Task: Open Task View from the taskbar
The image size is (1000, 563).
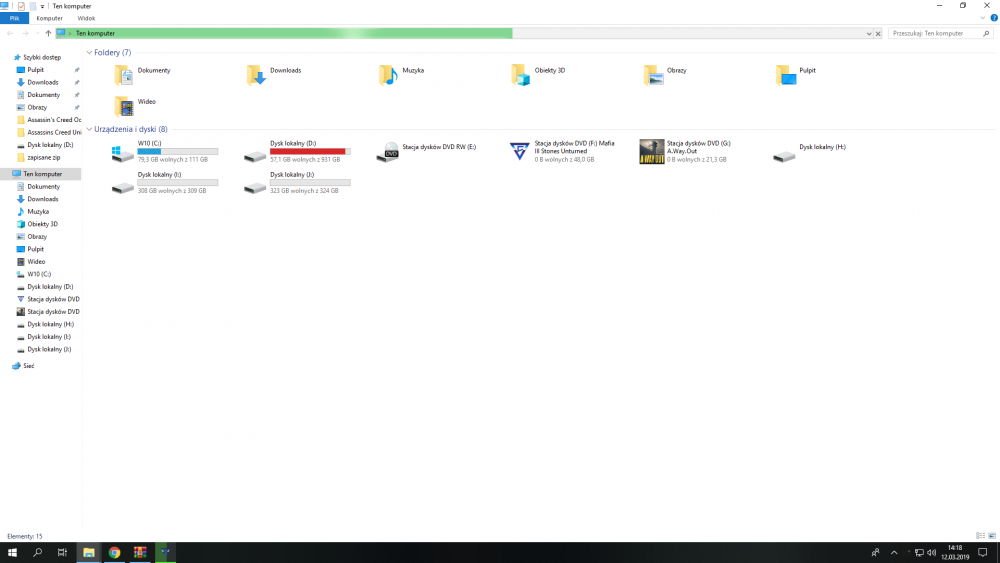Action: pyautogui.click(x=62, y=552)
